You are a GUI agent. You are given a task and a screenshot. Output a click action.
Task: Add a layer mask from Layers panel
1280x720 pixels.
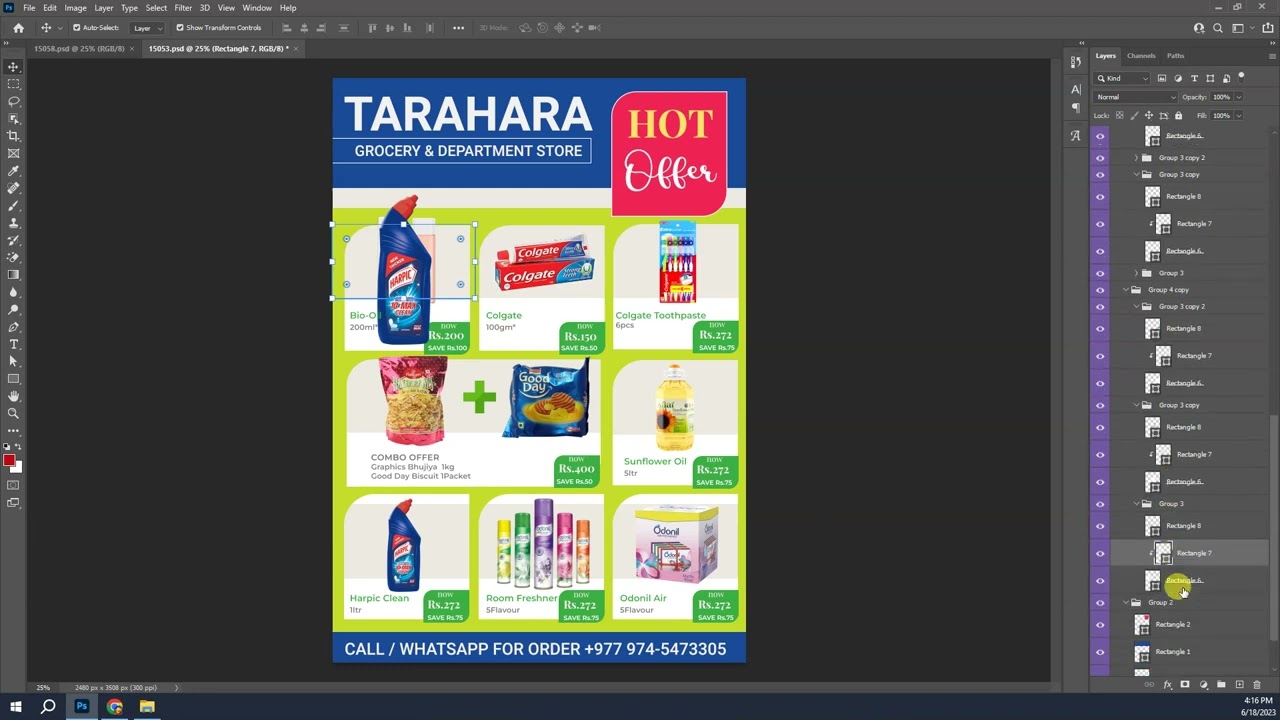coord(1185,685)
